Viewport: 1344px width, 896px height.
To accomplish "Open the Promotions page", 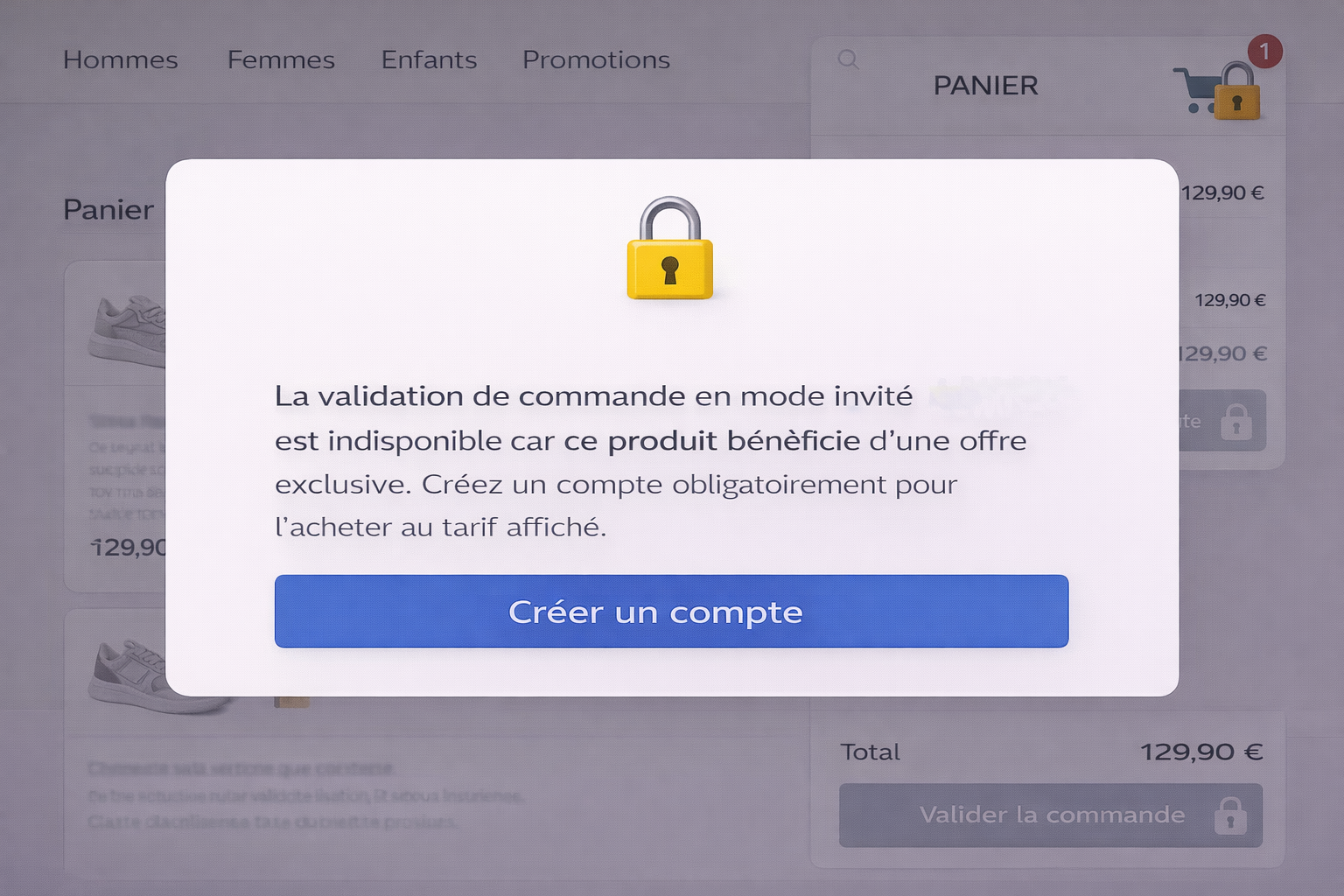I will tap(596, 59).
